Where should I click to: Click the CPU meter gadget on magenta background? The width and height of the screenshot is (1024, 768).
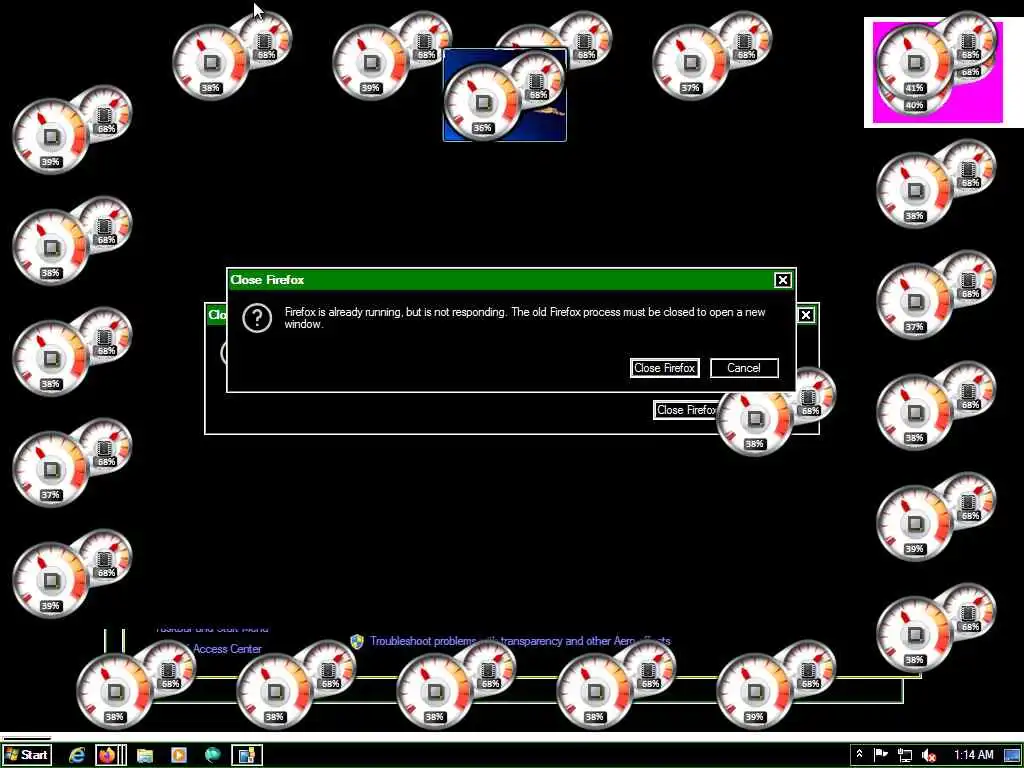pyautogui.click(x=915, y=62)
